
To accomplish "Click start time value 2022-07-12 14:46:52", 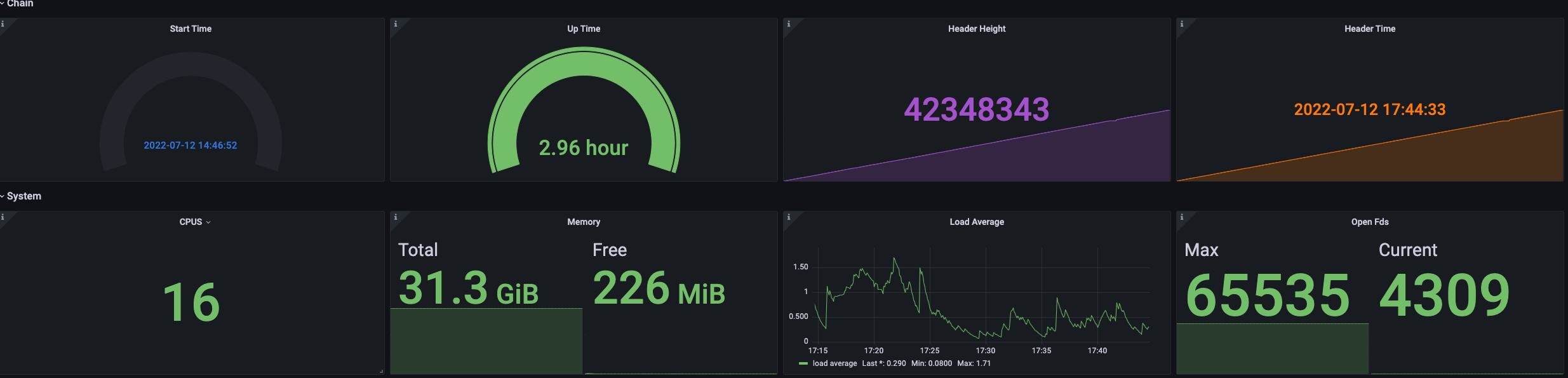I will tap(191, 145).
